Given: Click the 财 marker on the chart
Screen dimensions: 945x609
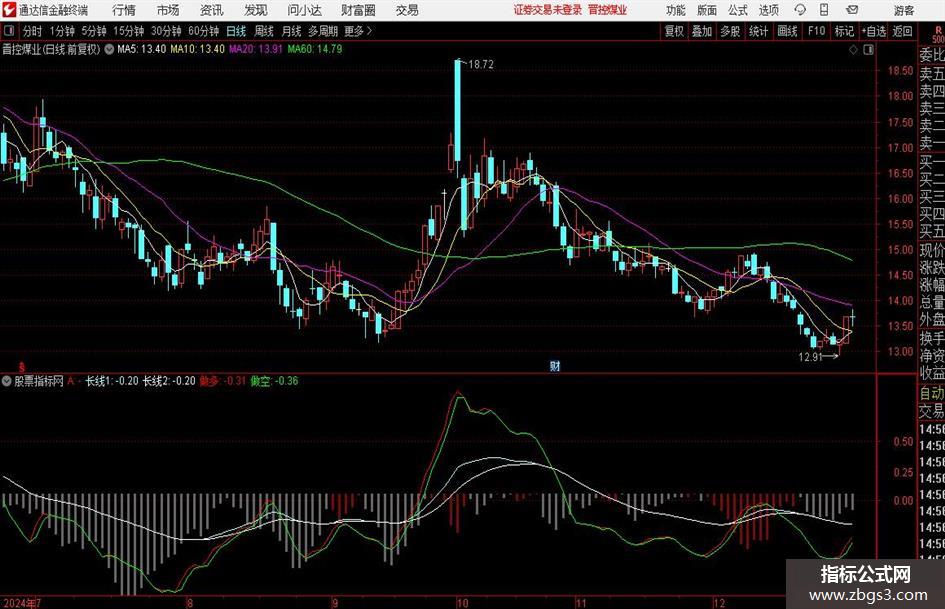Looking at the screenshot, I should 555,365.
